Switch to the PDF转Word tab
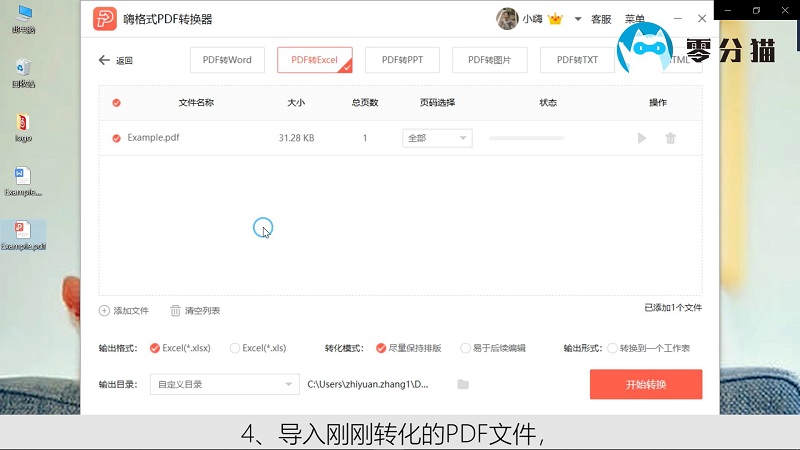The height and width of the screenshot is (450, 800). tap(227, 60)
